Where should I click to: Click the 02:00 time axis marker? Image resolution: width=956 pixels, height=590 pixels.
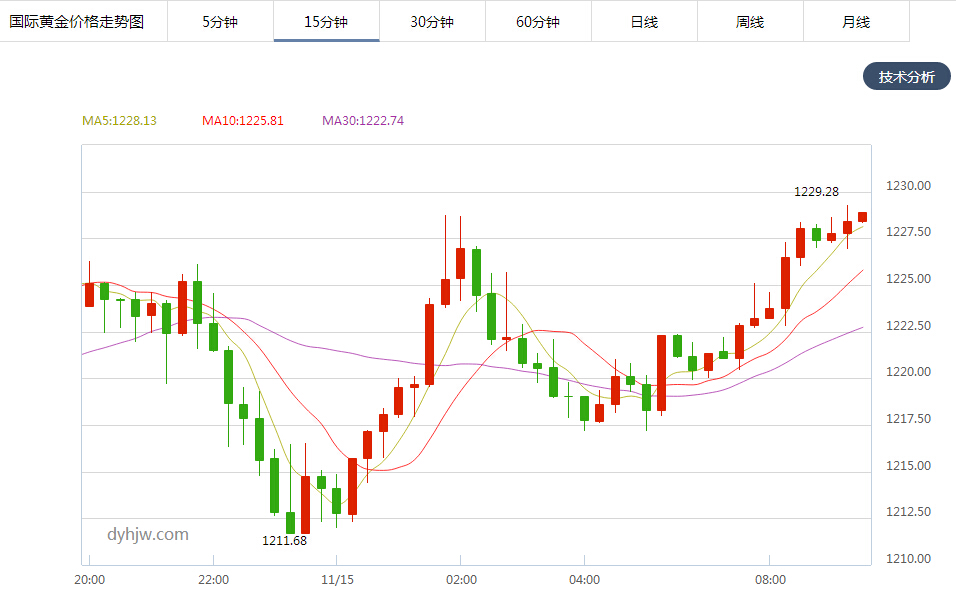(461, 580)
